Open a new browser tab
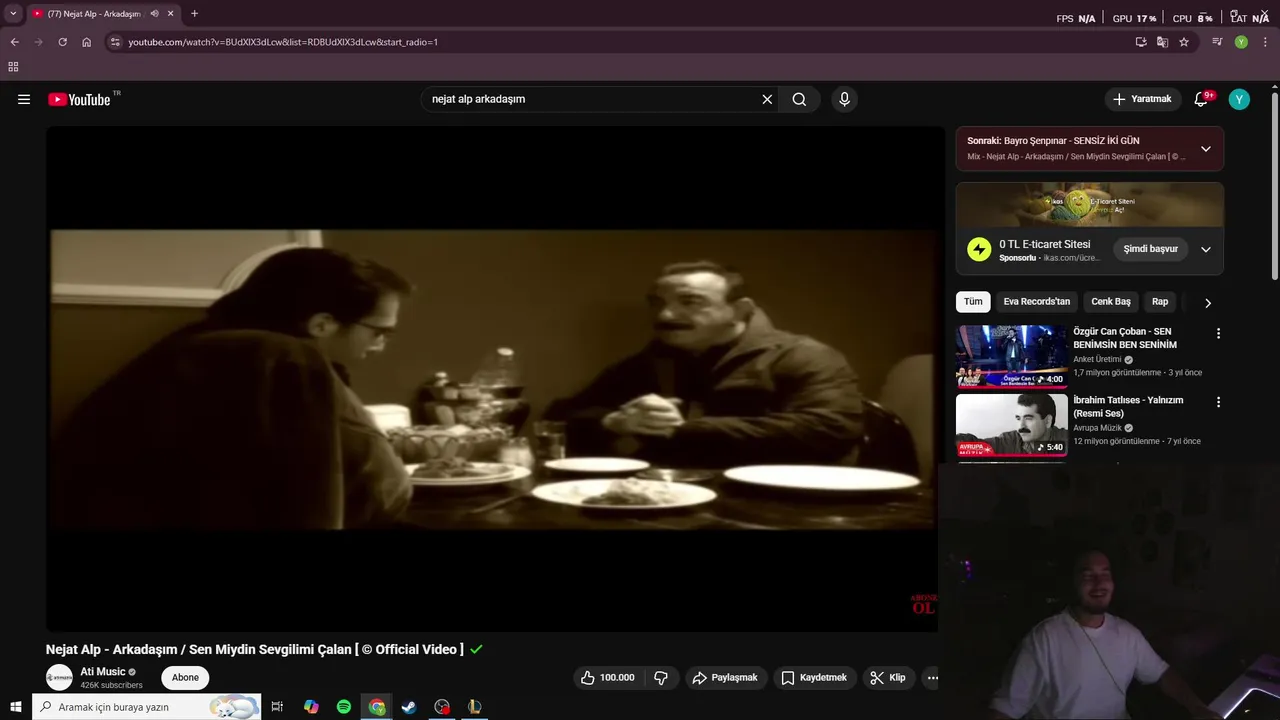Image resolution: width=1280 pixels, height=720 pixels. 194,14
